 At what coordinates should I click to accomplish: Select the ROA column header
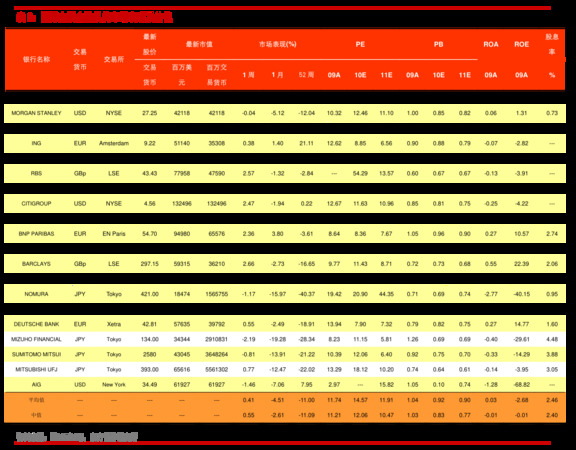[x=491, y=44]
